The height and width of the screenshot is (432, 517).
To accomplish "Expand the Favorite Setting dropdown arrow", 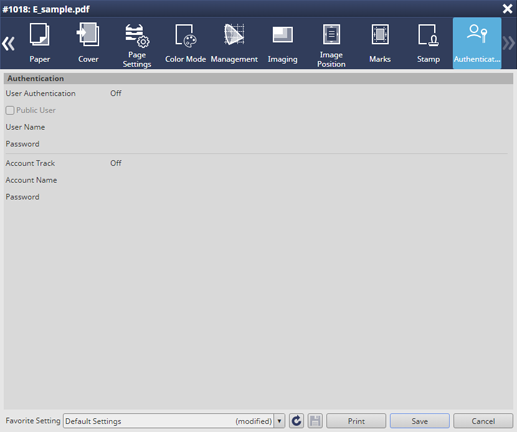I will pyautogui.click(x=279, y=421).
